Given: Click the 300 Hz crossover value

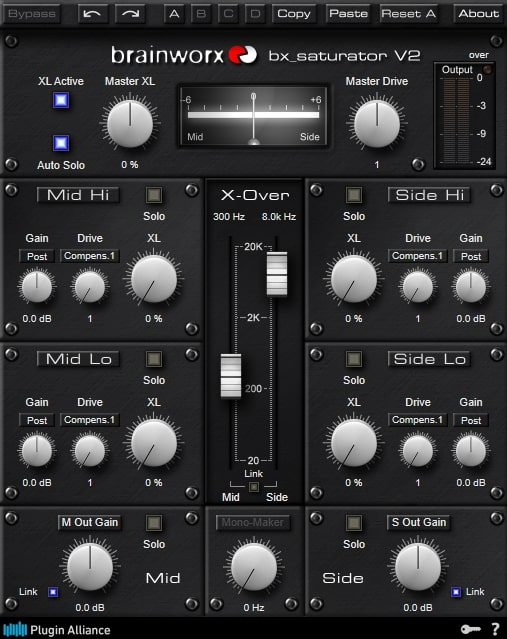Looking at the screenshot, I should [x=229, y=217].
